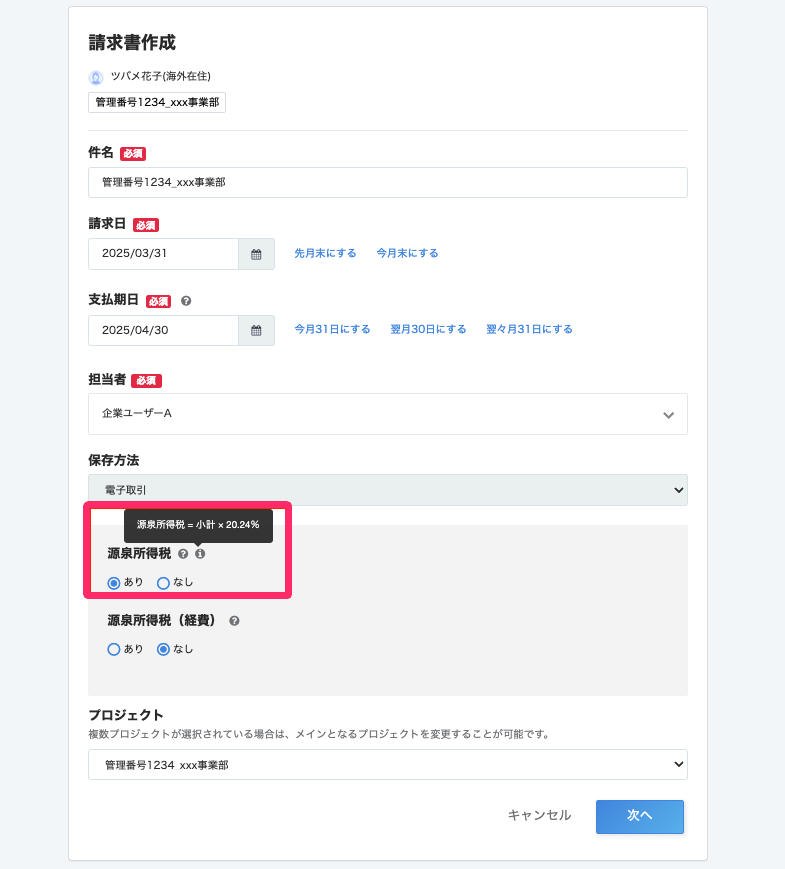This screenshot has width=785, height=869.
Task: Select なし for 源泉所得税
Action: click(x=163, y=583)
